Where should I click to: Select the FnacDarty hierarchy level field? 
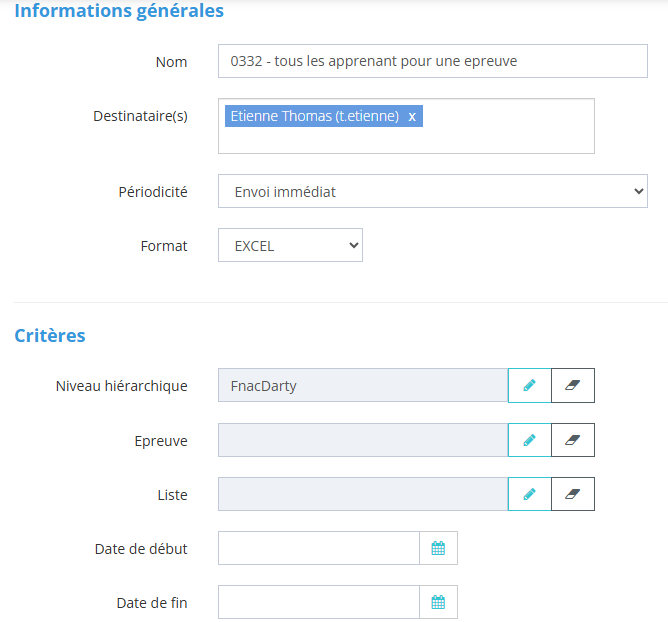[362, 385]
